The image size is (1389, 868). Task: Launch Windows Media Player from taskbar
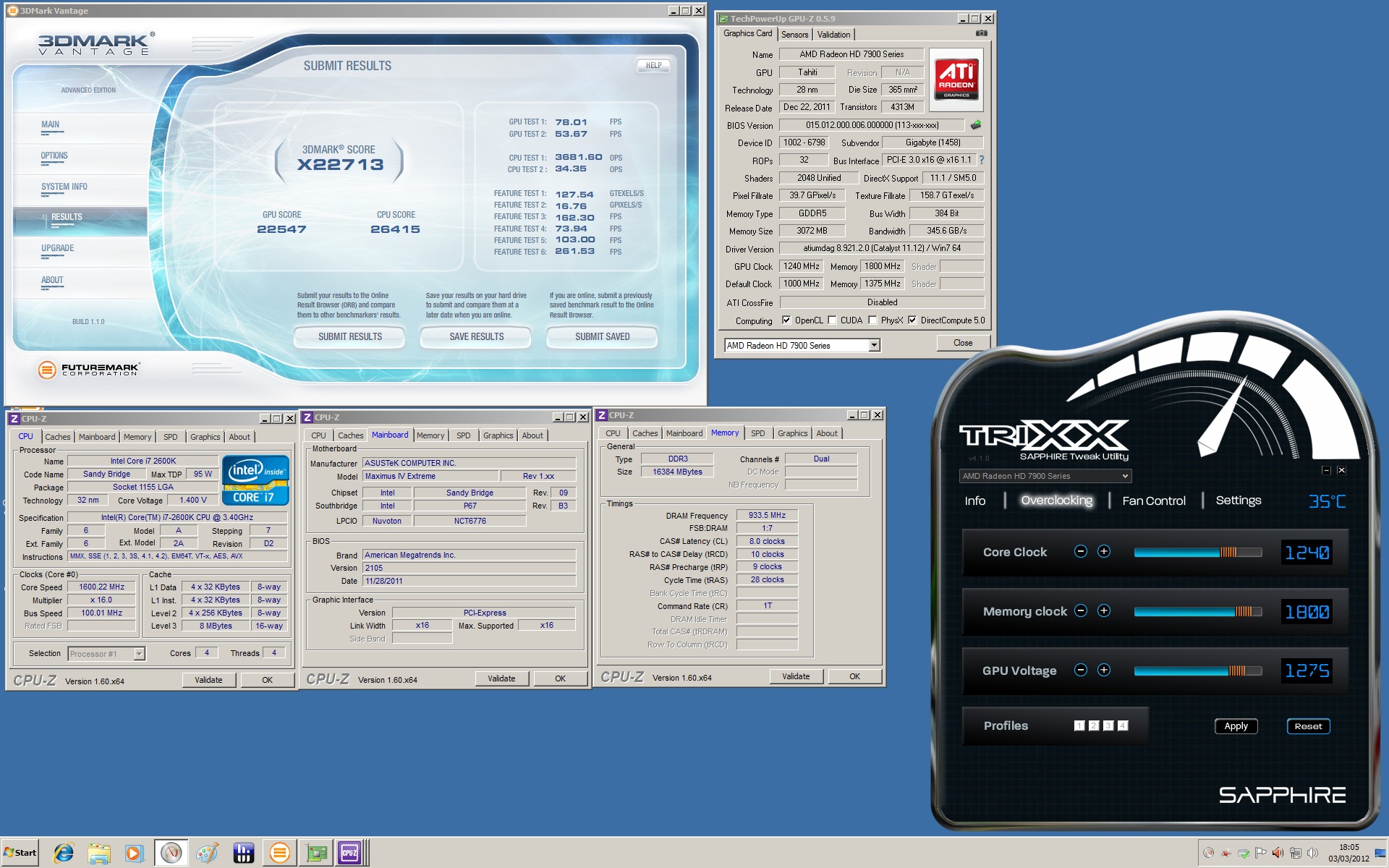[134, 853]
